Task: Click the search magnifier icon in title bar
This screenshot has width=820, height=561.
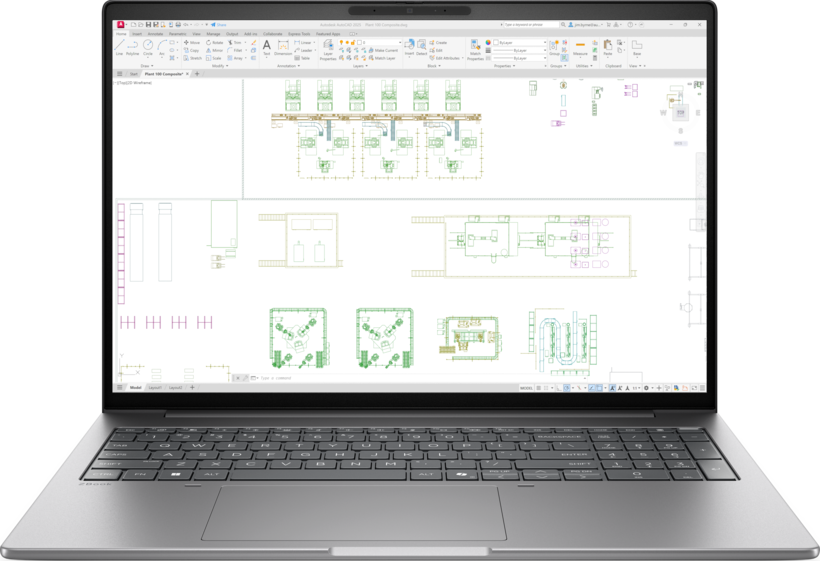Action: (x=563, y=25)
